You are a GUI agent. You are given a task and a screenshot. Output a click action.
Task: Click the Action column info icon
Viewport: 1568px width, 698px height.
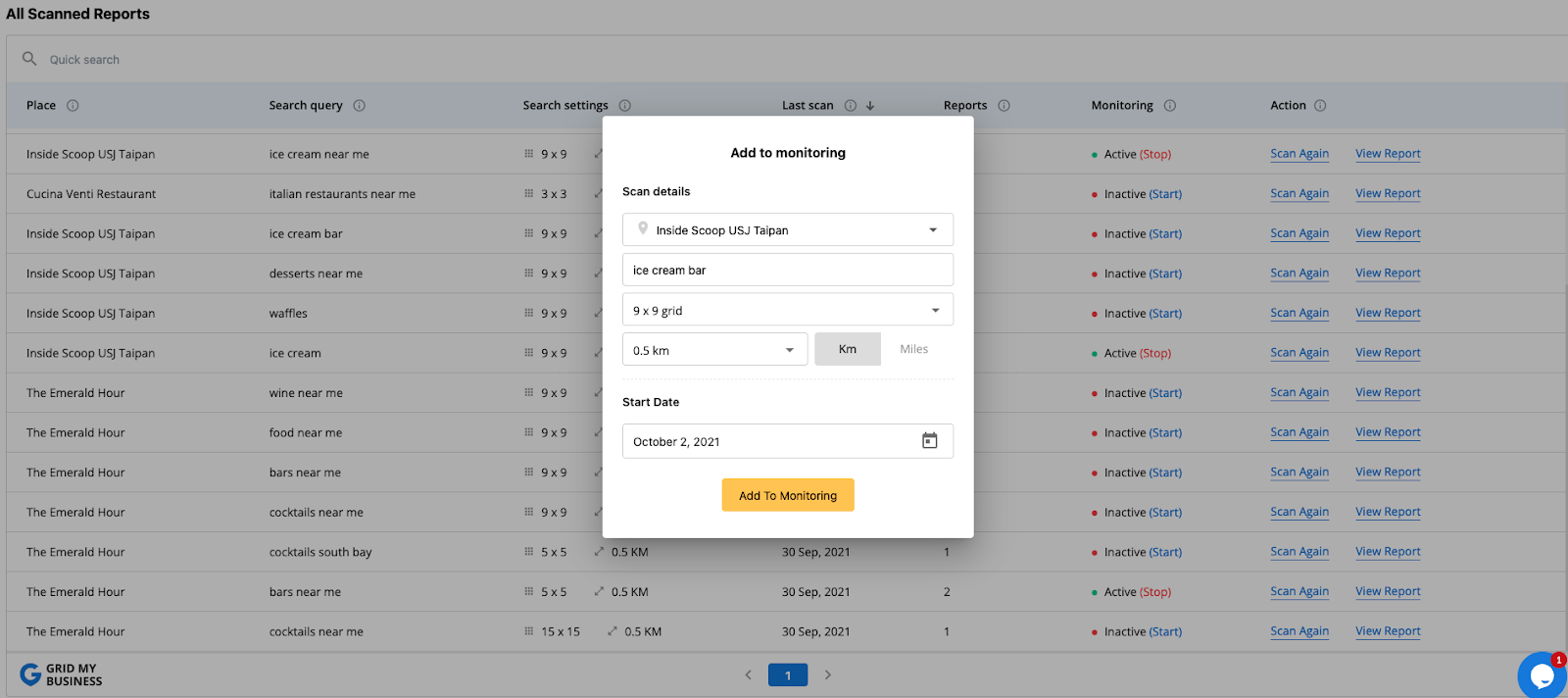(x=1320, y=106)
